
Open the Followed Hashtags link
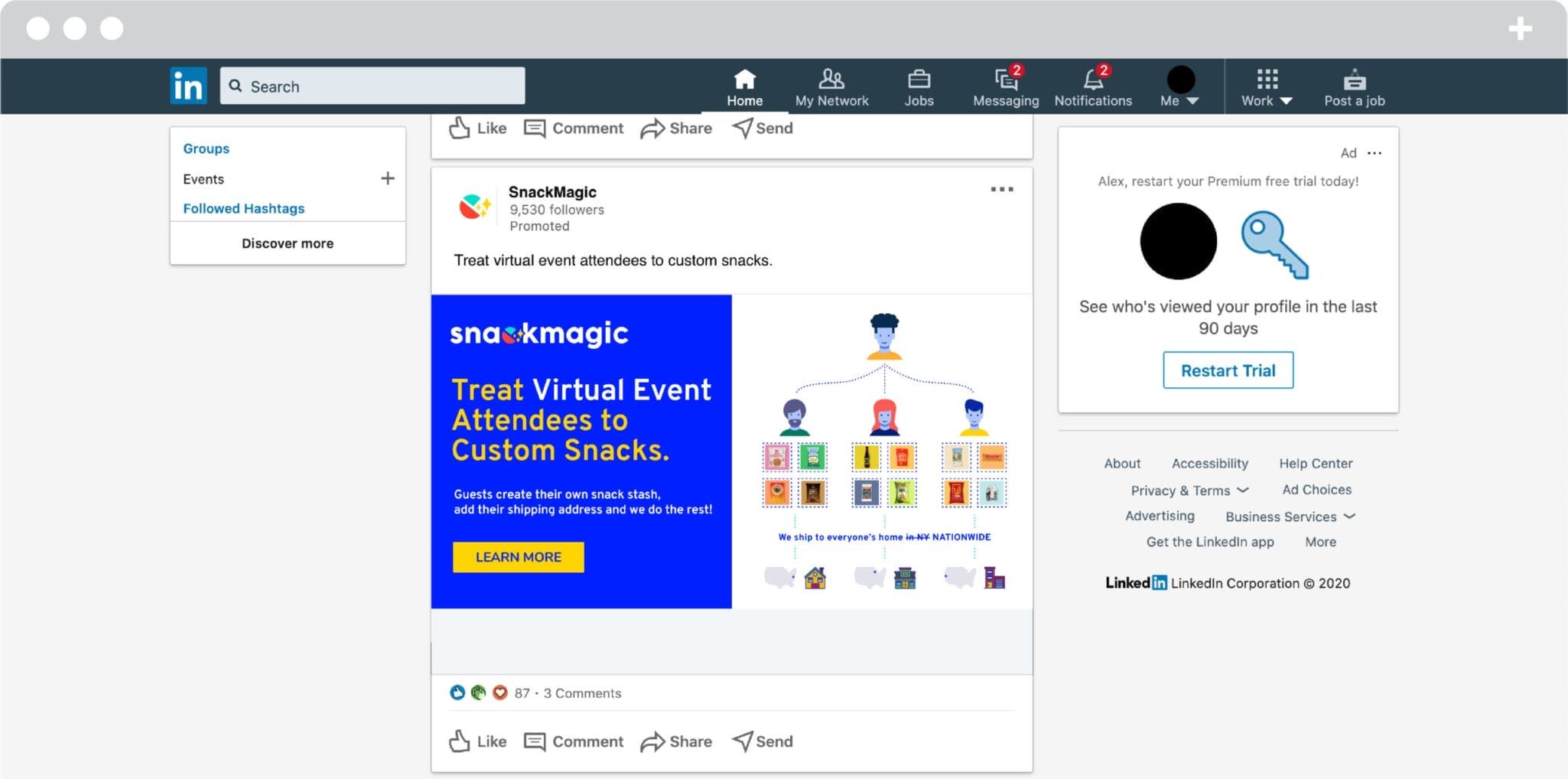coord(243,208)
